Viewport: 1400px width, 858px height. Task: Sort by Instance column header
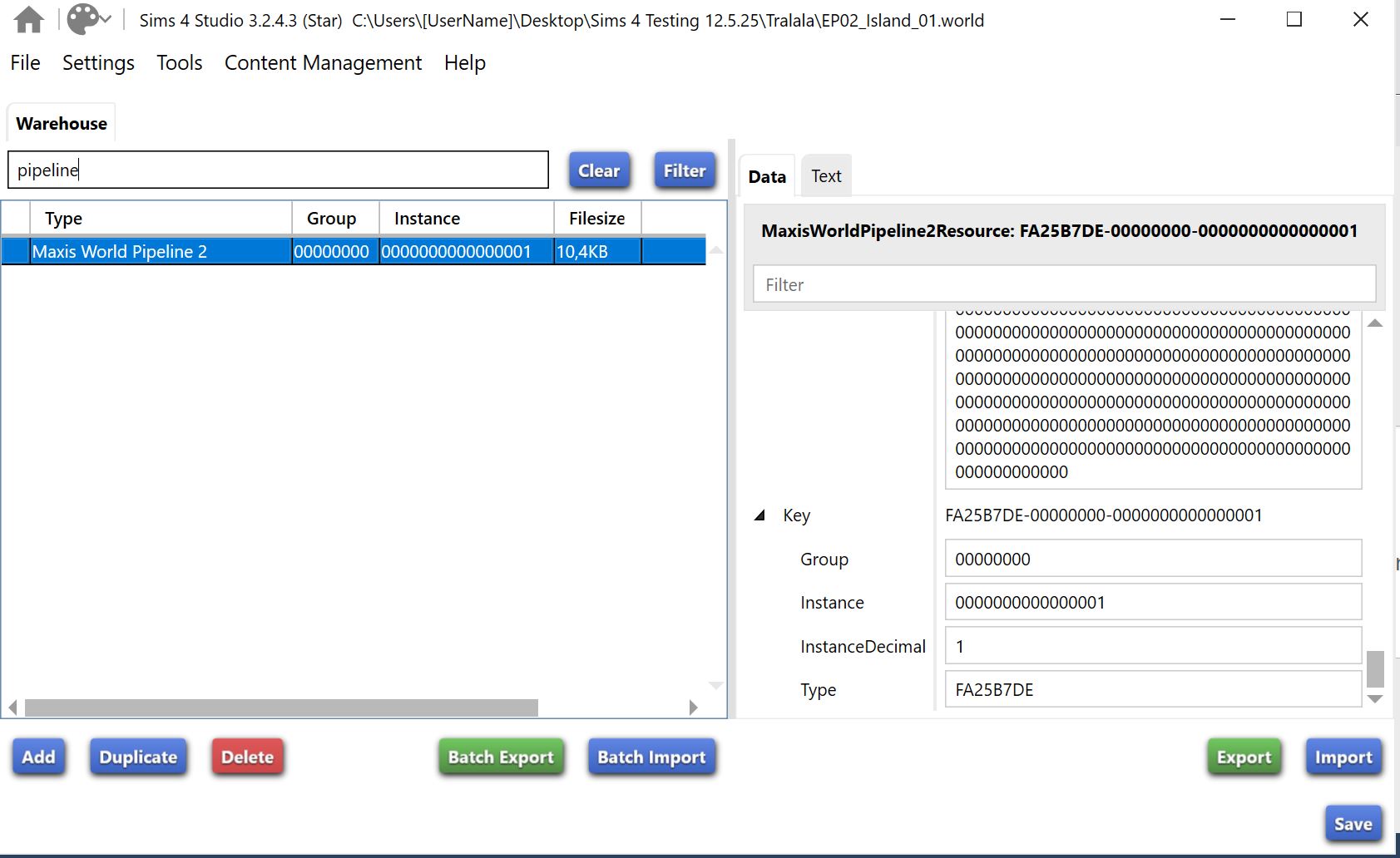pos(467,218)
